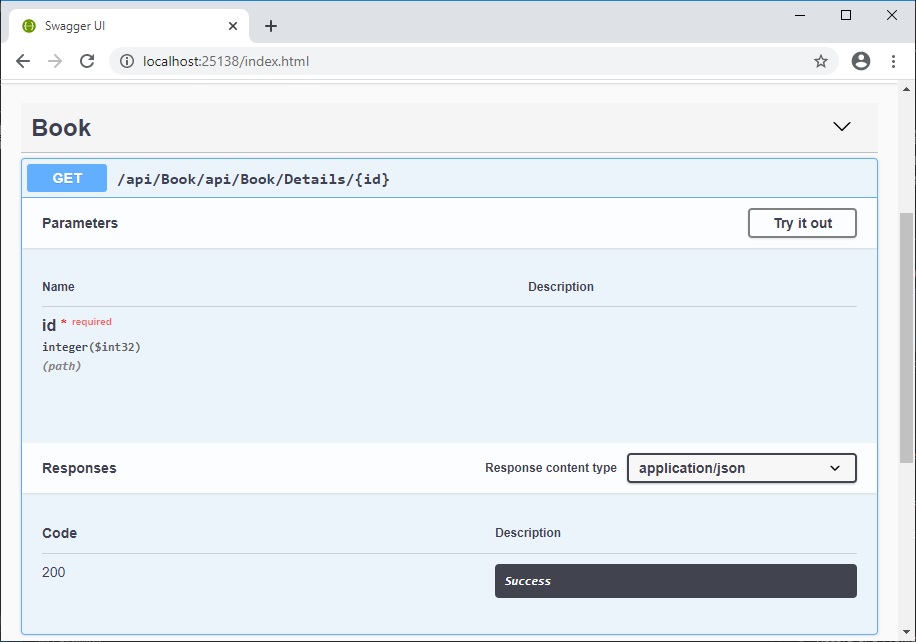Reload the Swagger UI page
916x642 pixels.
click(x=87, y=61)
